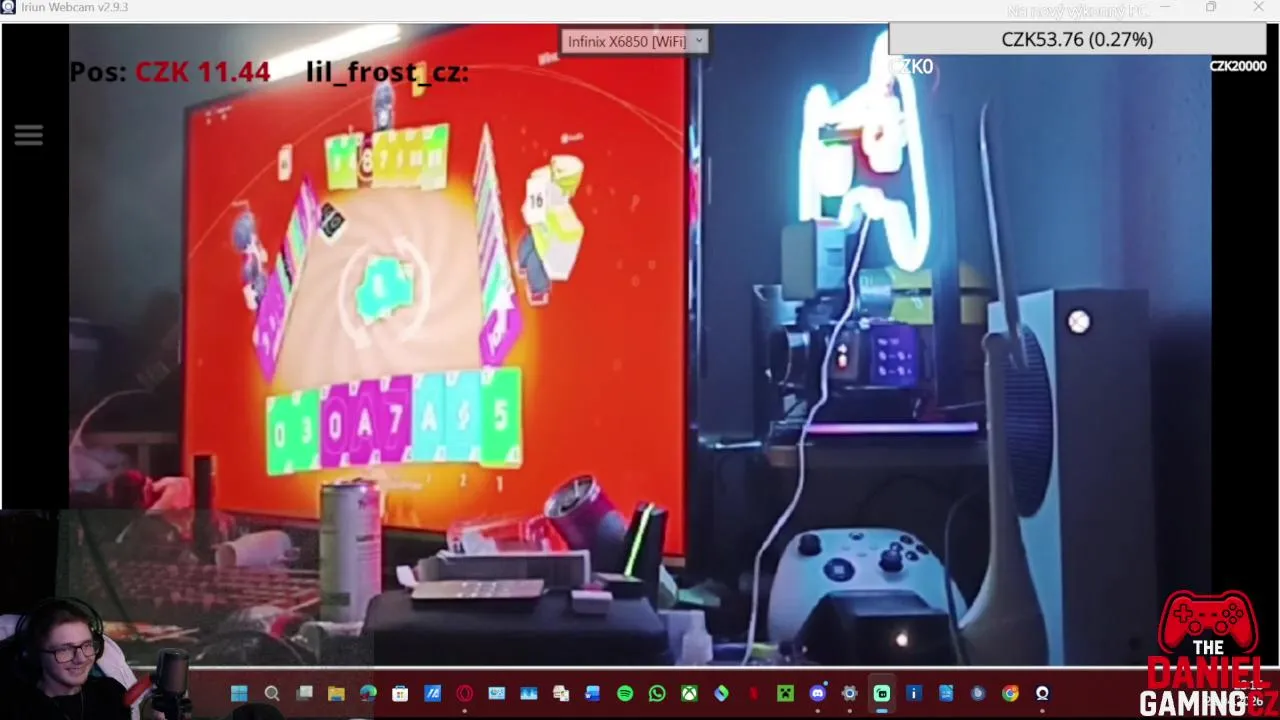Viewport: 1280px width, 720px height.
Task: Click the CZK53.76 (0.27%) donation progress bar
Action: (x=1077, y=39)
